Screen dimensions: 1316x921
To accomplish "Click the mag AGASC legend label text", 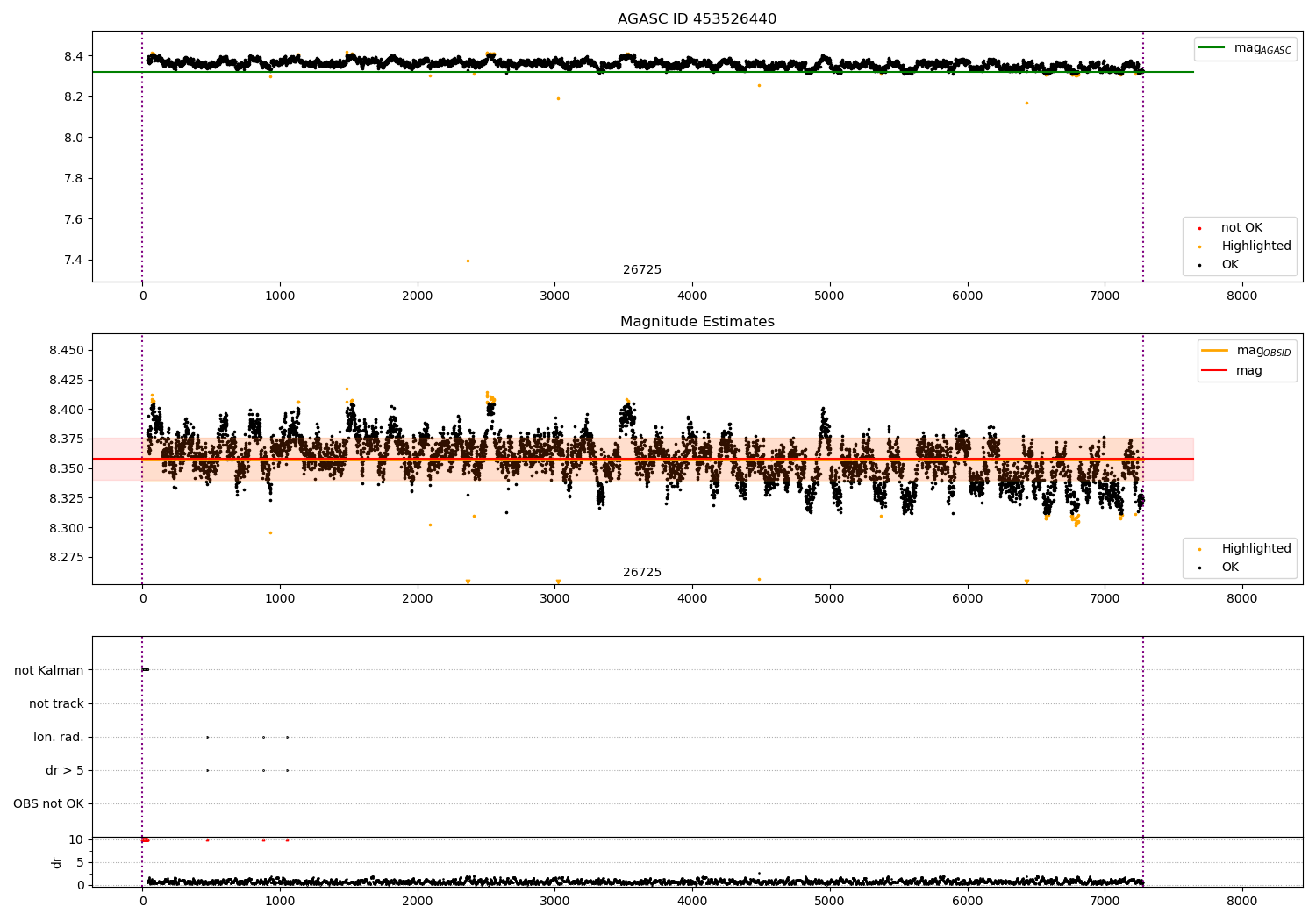I will (x=1262, y=48).
